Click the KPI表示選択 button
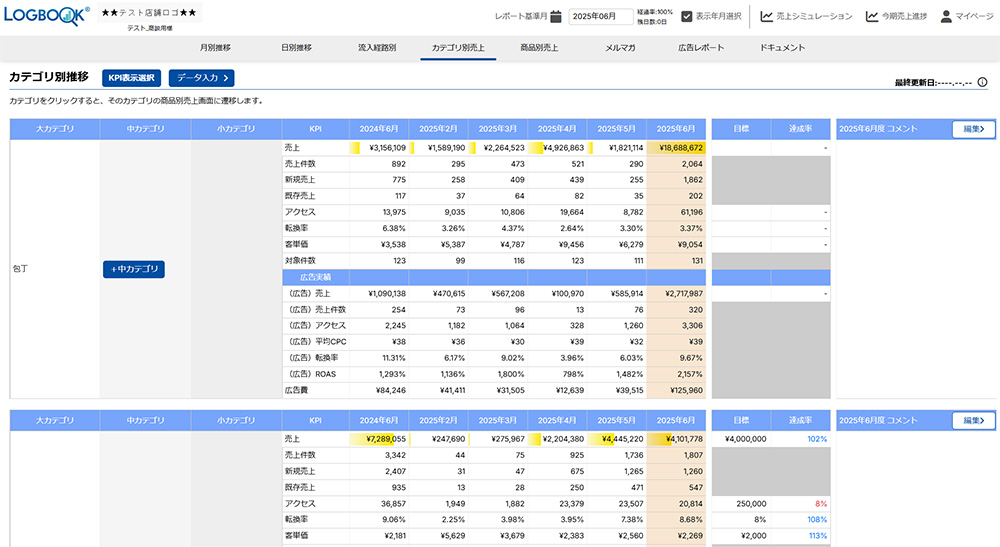1000x547 pixels. [131, 78]
